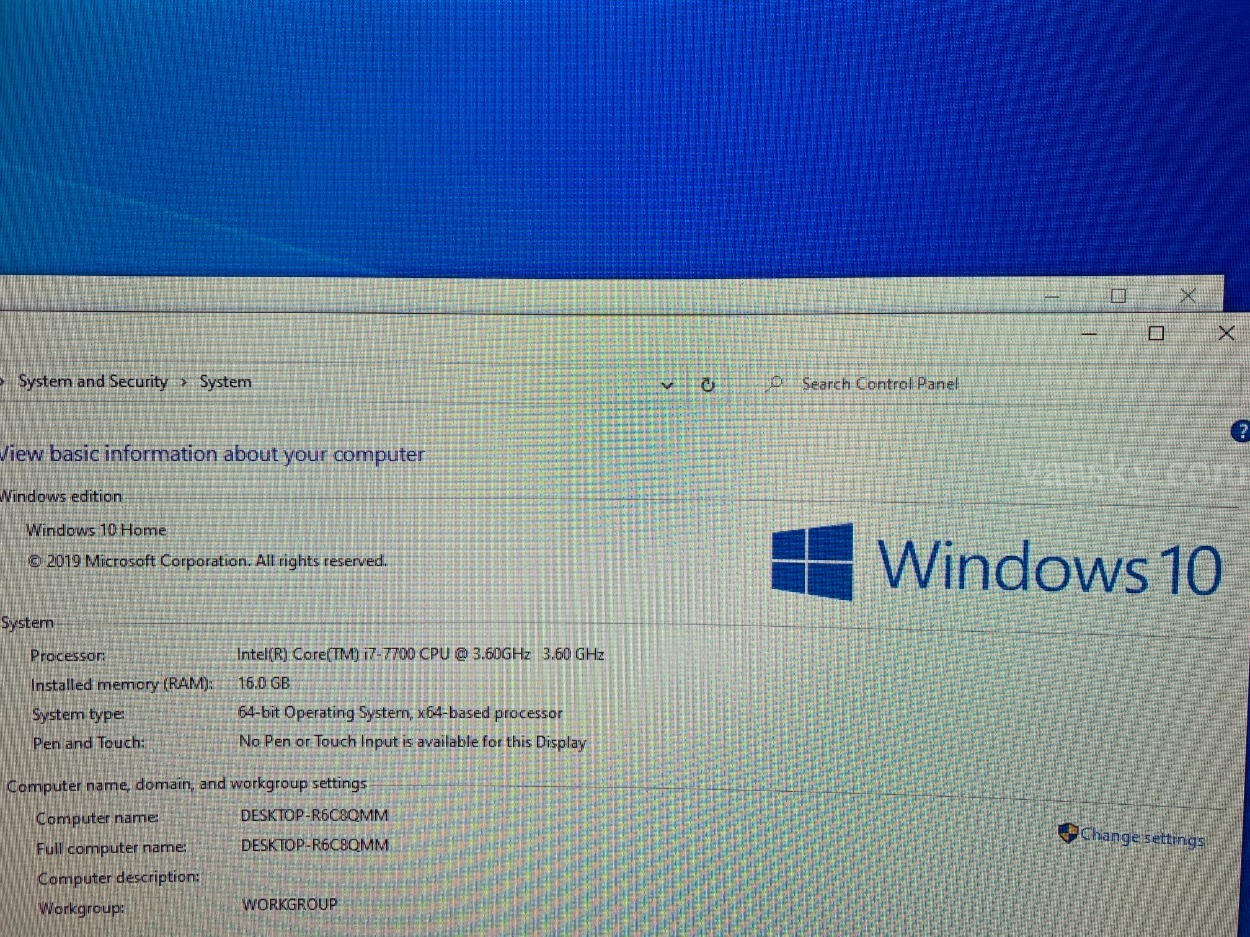1250x937 pixels.
Task: Click the magnifier icon in the search box
Action: pos(774,384)
